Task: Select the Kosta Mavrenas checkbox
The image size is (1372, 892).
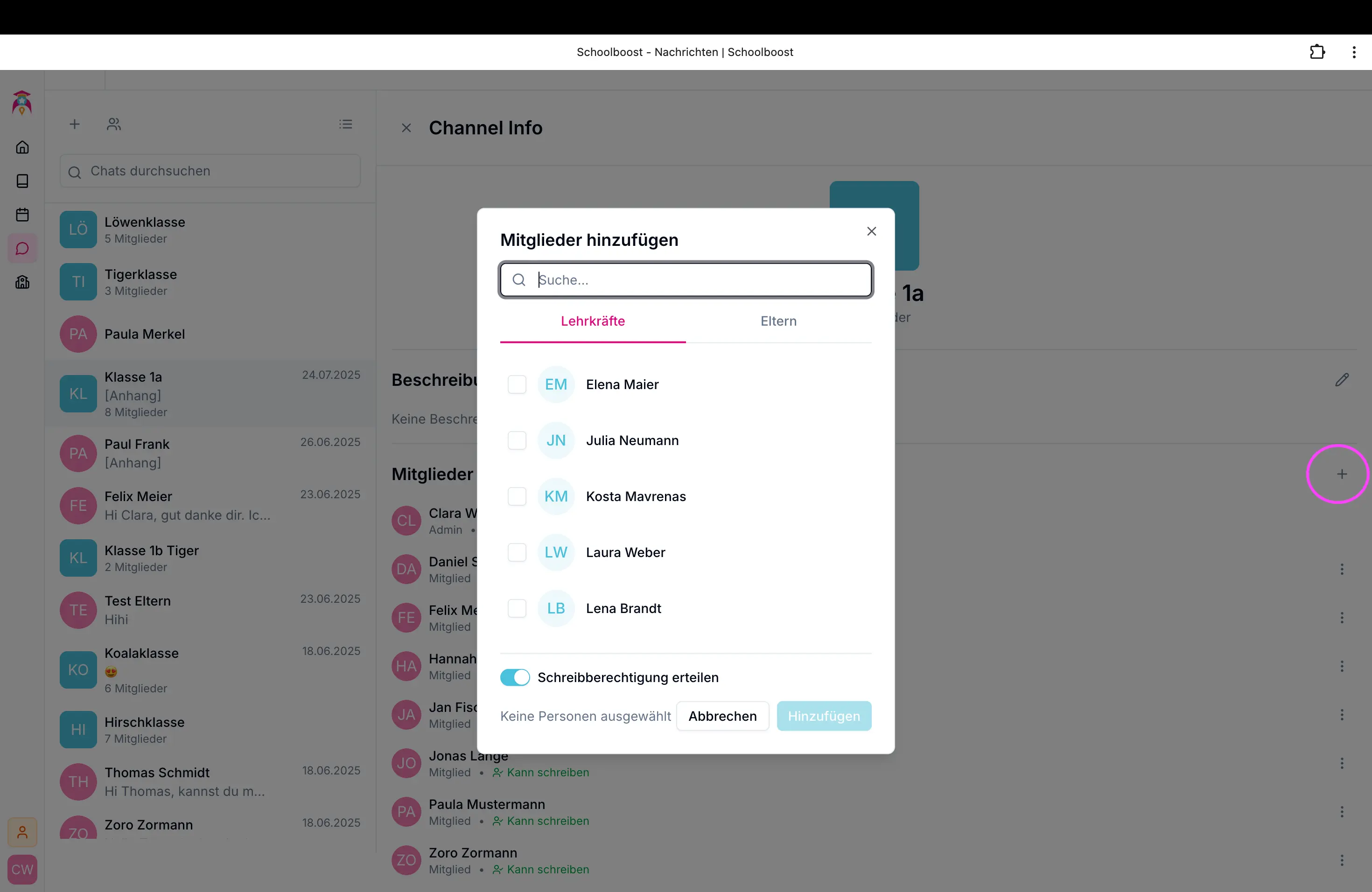Action: tap(517, 497)
